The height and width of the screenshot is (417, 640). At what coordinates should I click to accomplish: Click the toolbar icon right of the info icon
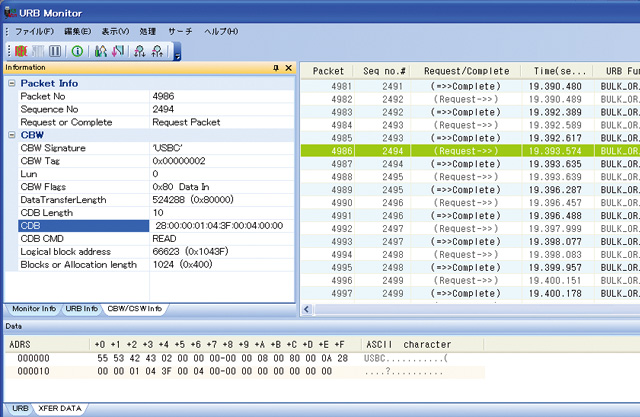coord(100,51)
